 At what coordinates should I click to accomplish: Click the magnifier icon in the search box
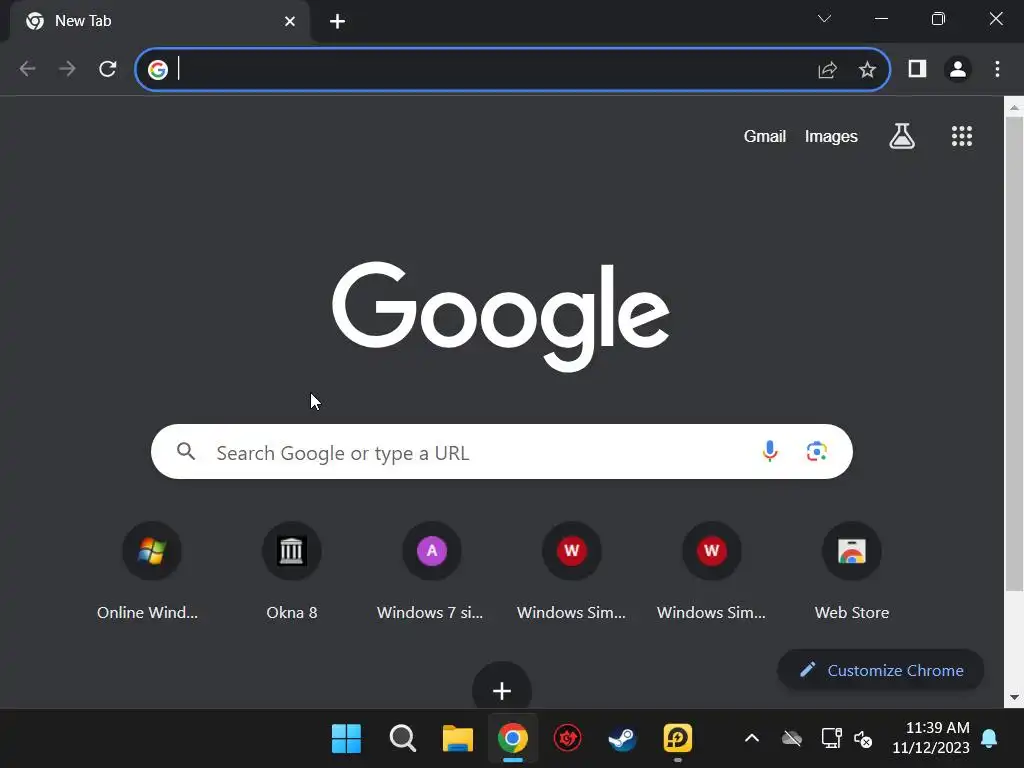click(x=186, y=451)
